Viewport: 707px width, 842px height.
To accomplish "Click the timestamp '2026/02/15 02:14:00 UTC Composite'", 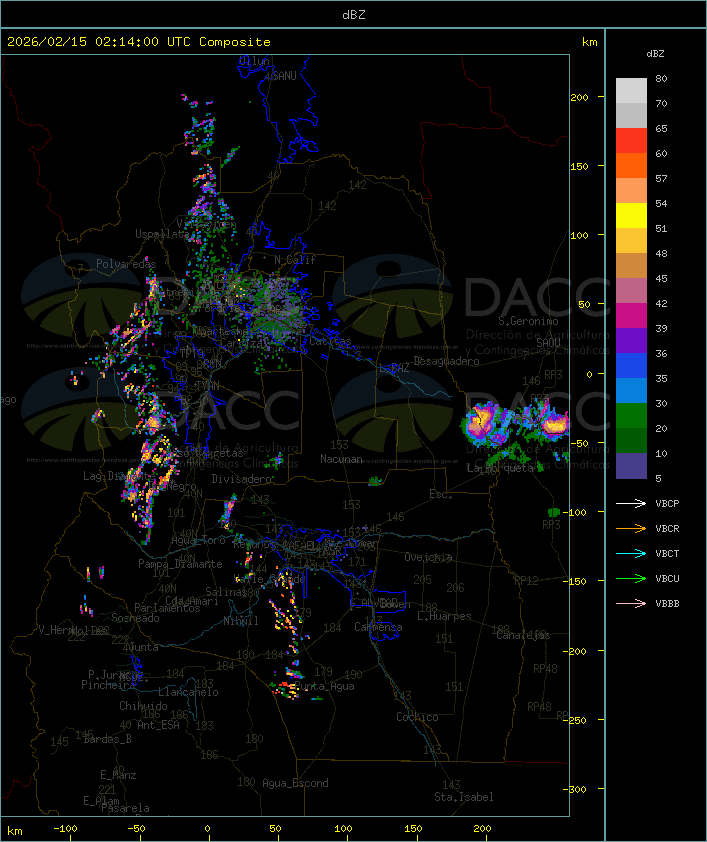I will click(139, 42).
